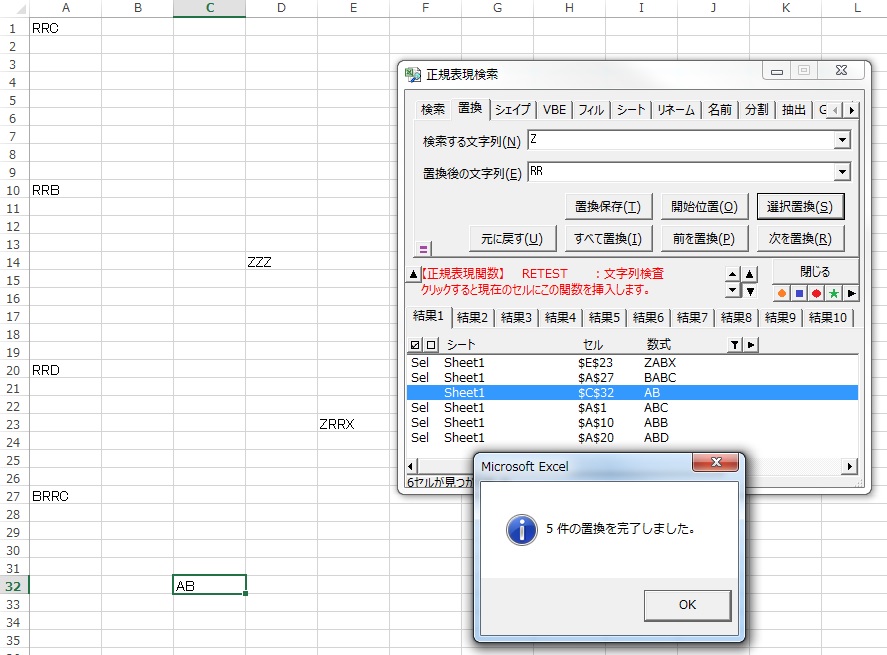Image resolution: width=887 pixels, height=655 pixels.
Task: Open the 検索する文字列 dropdown list
Action: [x=842, y=141]
